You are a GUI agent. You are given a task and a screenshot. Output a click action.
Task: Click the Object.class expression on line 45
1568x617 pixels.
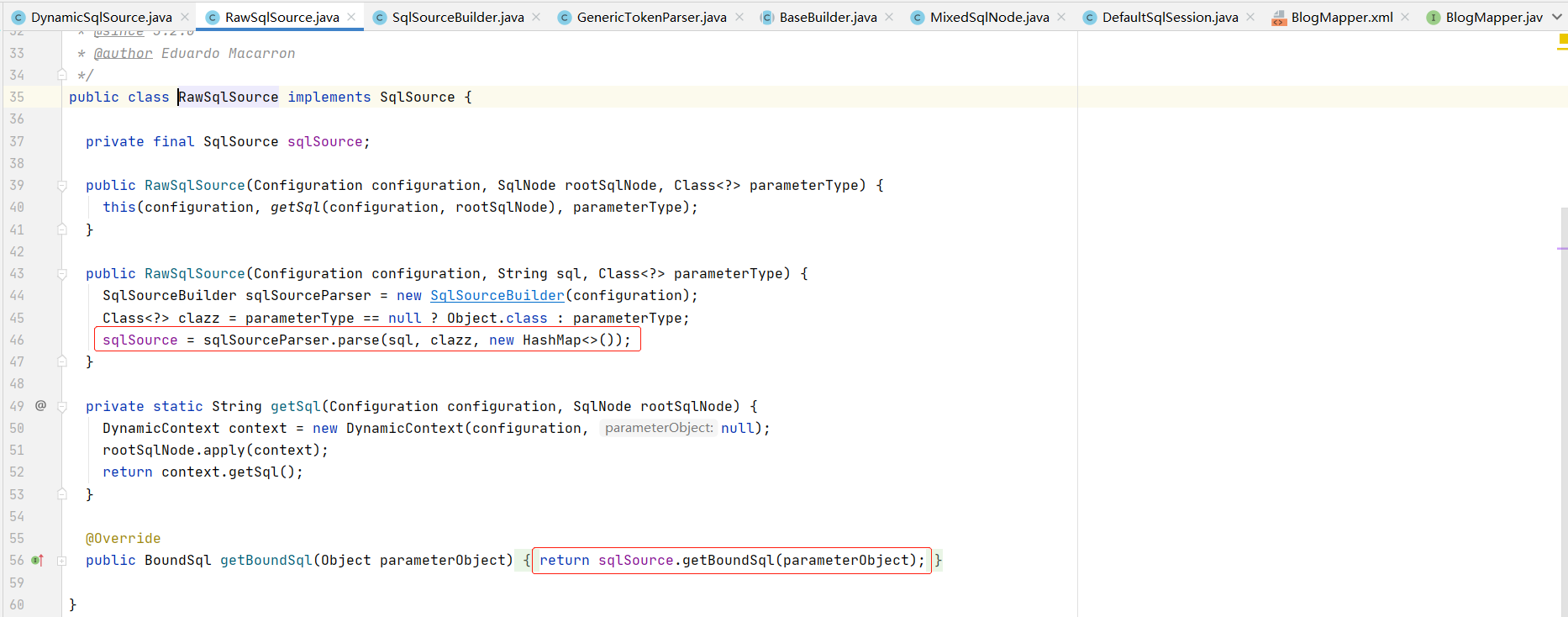point(497,318)
